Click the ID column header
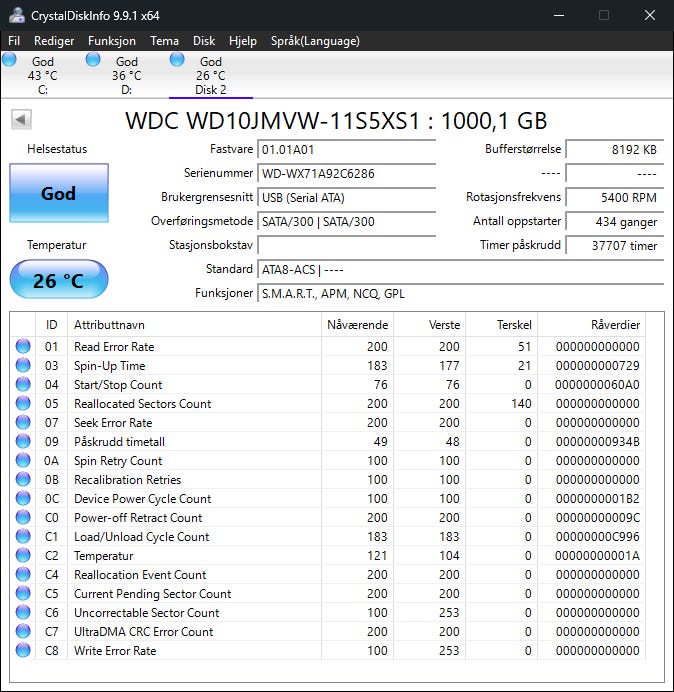Viewport: 674px width, 692px height. pyautogui.click(x=51, y=325)
